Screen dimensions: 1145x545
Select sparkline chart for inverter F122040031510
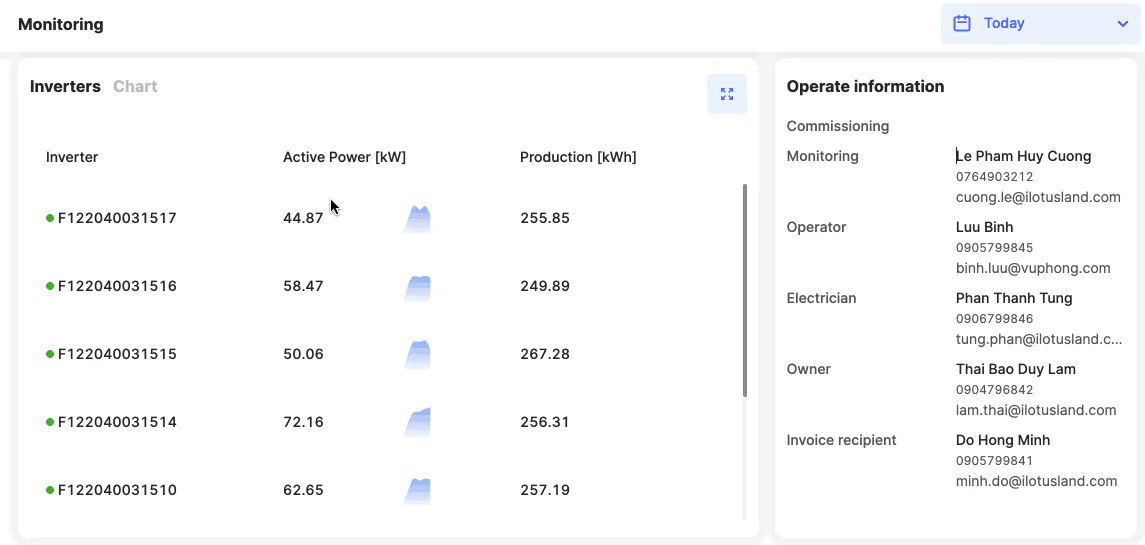pos(417,491)
